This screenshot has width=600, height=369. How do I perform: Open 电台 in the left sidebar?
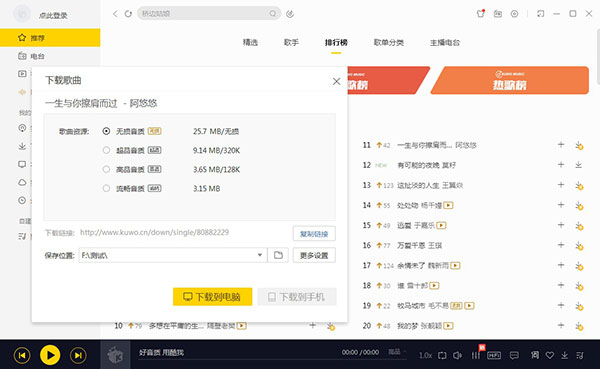50,56
